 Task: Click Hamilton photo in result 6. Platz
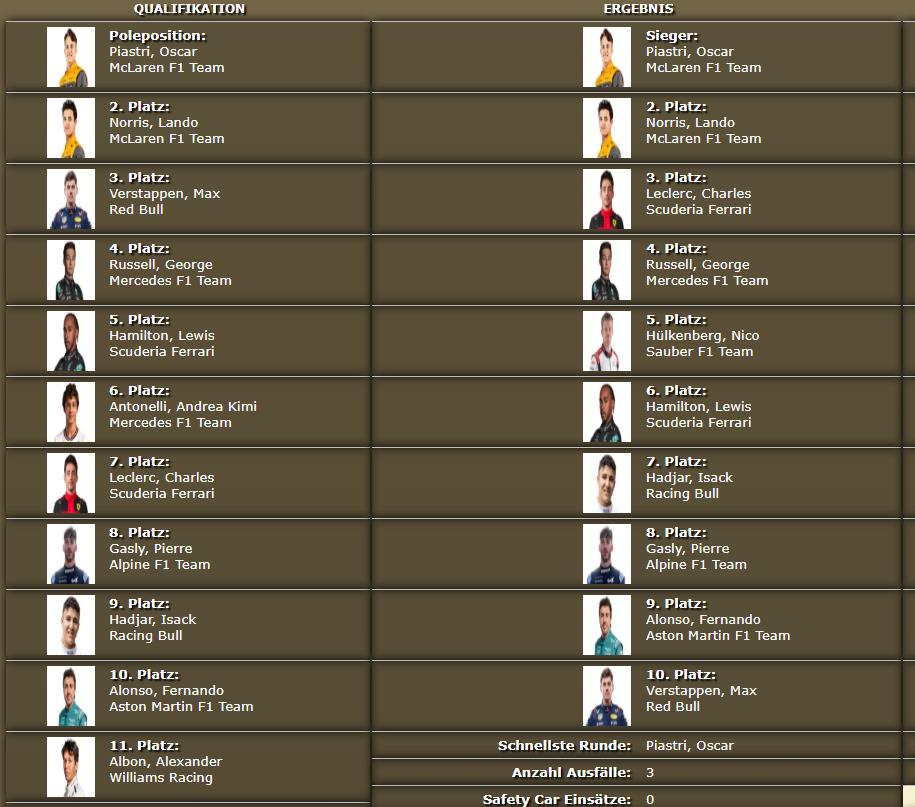click(607, 412)
